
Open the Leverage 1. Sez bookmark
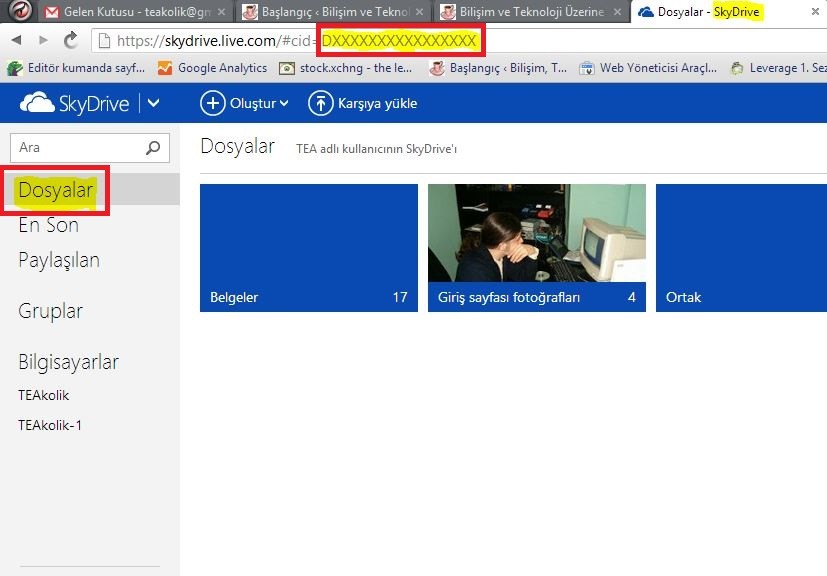click(x=778, y=68)
